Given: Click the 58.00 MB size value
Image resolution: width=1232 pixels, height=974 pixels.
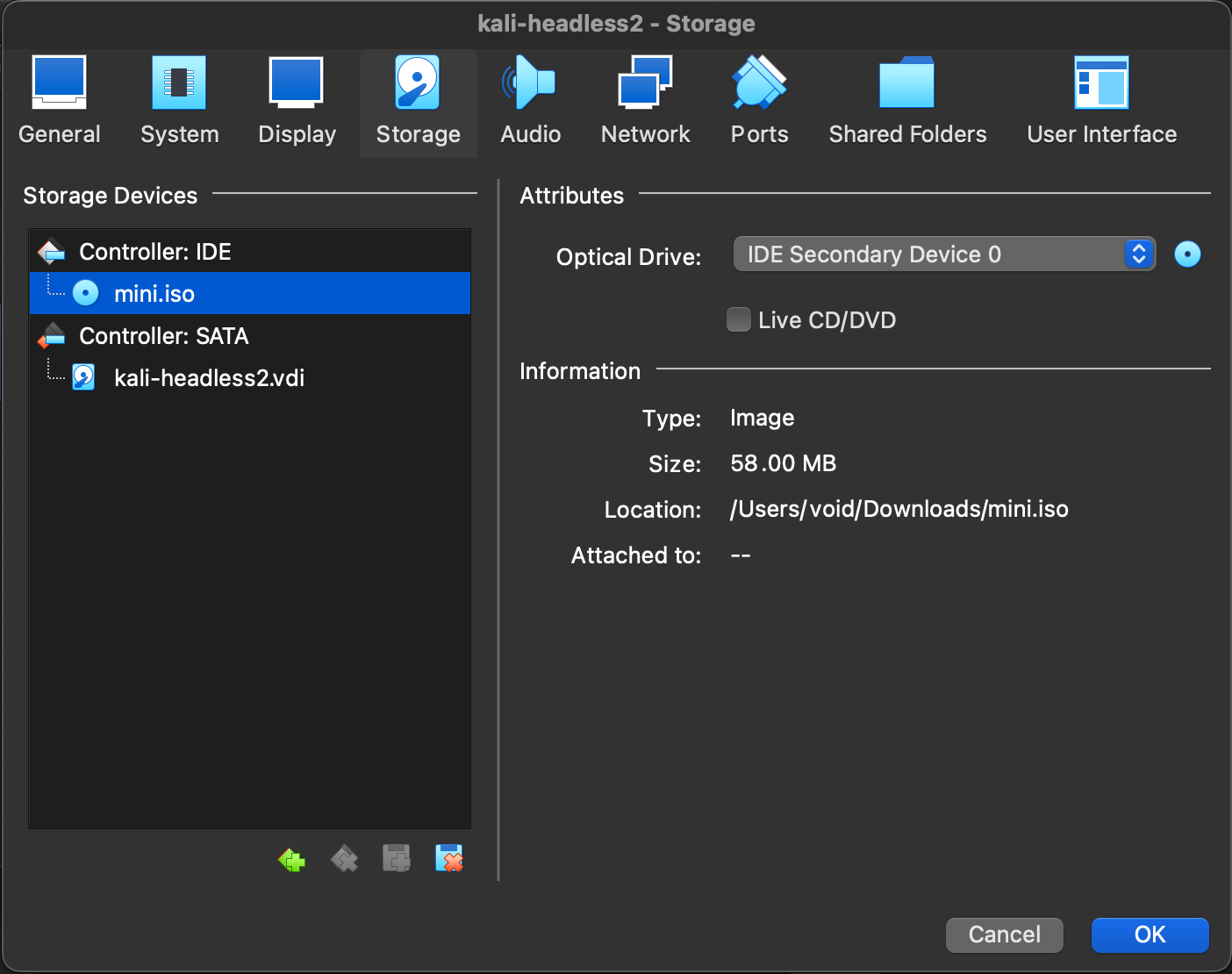Looking at the screenshot, I should pos(784,463).
